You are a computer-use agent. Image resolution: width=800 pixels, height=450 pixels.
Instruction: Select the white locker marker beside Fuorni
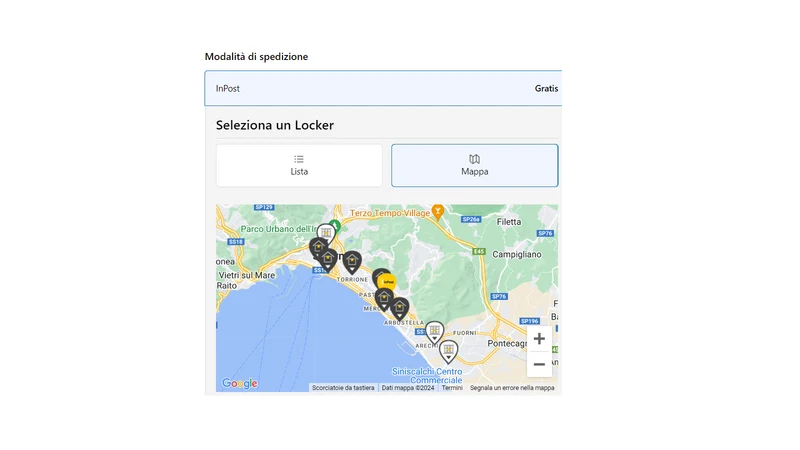pyautogui.click(x=434, y=332)
